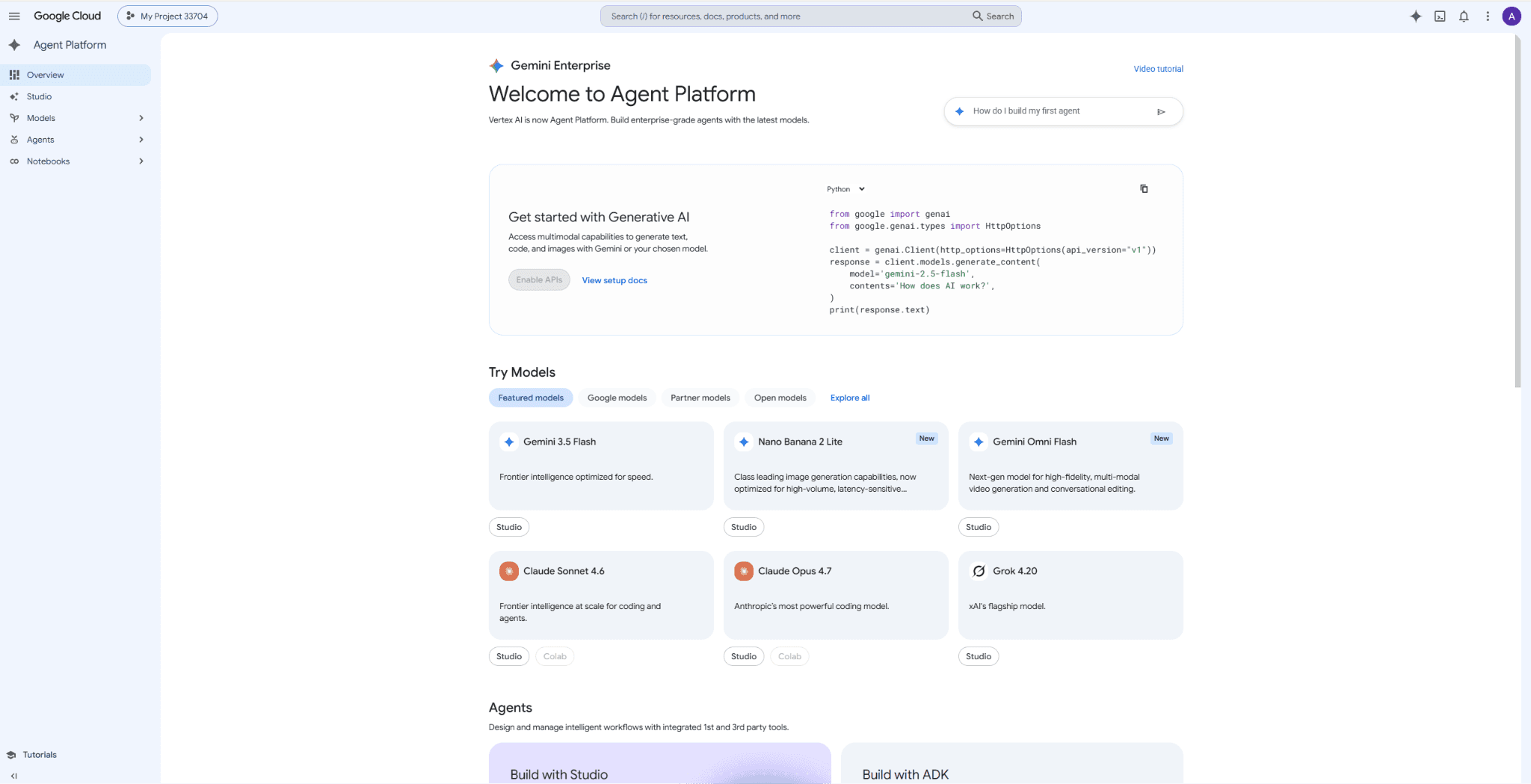This screenshot has height=784, width=1531.
Task: Open the Gemini sparkle assistant icon in top bar
Action: (1416, 16)
